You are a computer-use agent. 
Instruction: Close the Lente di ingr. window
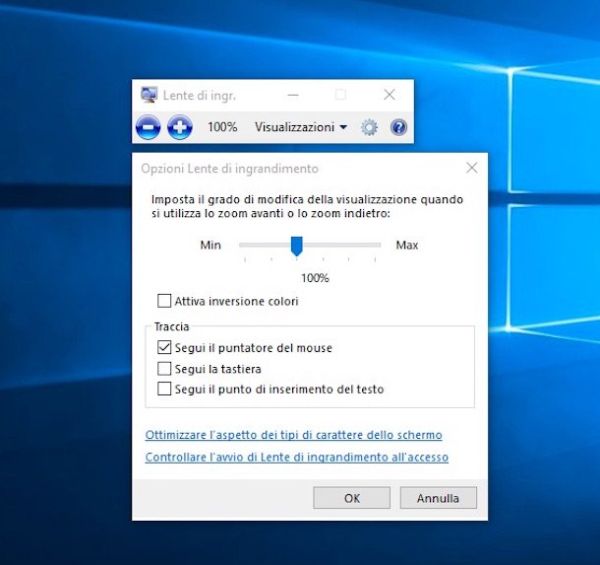(389, 95)
